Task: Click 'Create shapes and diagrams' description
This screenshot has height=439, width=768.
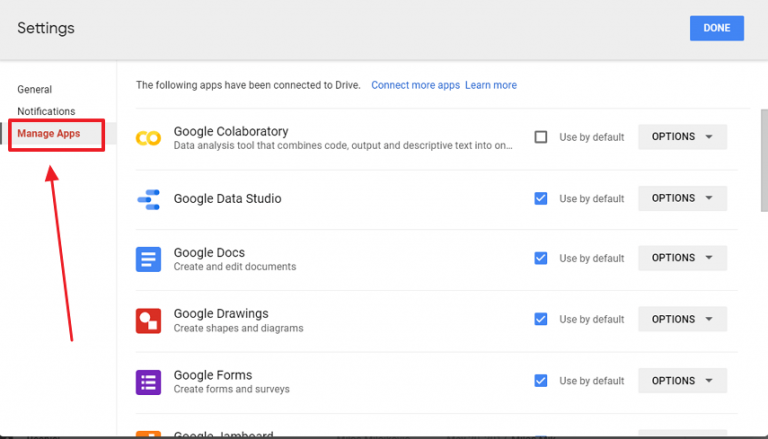Action: (239, 328)
